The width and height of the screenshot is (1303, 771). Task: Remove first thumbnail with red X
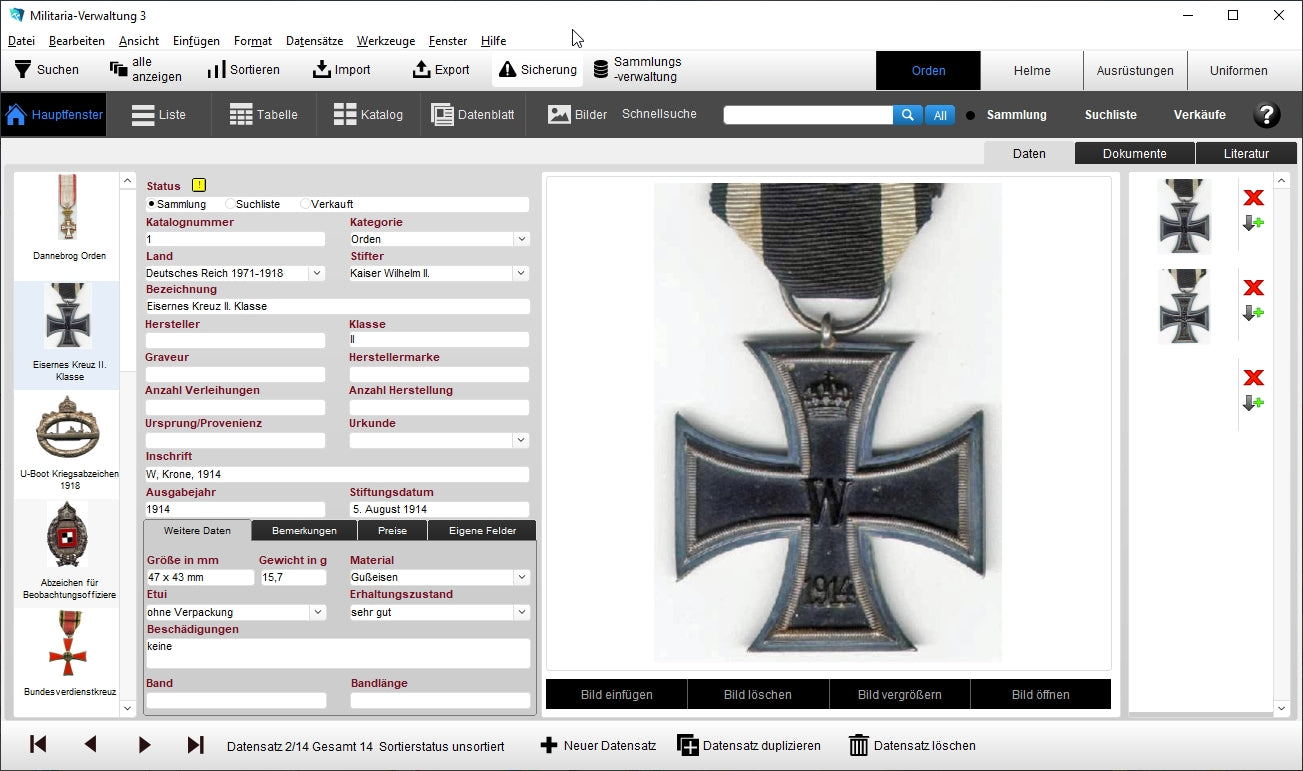tap(1253, 198)
